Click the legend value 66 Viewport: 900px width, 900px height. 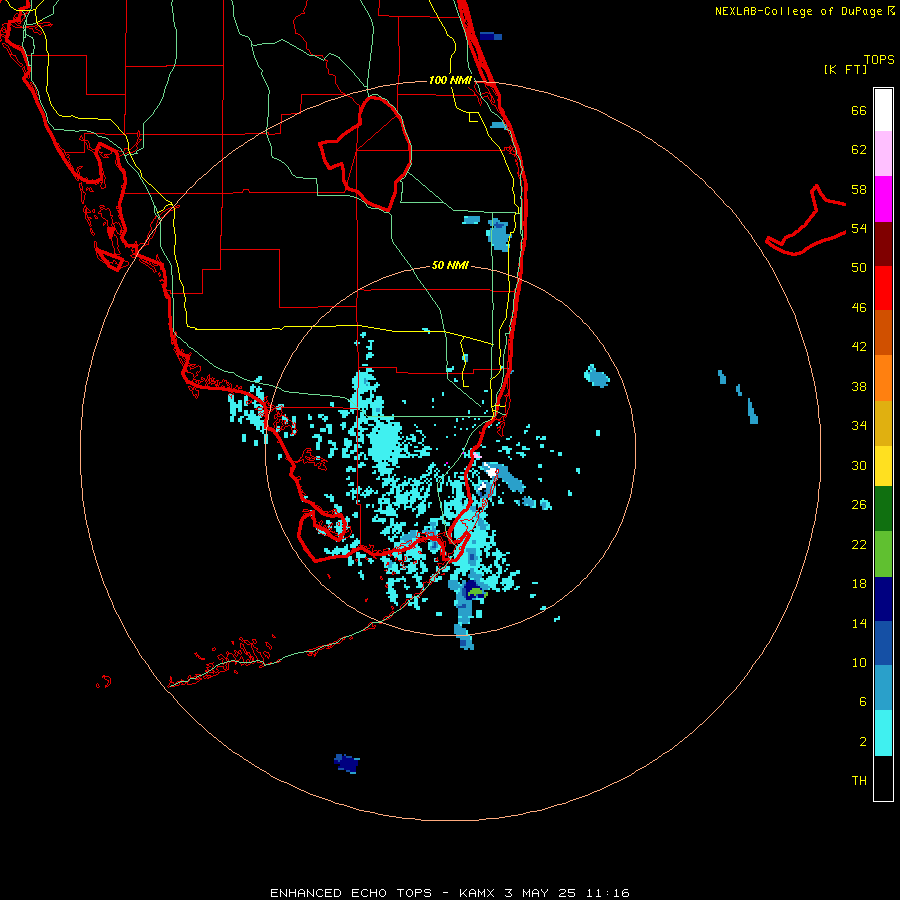[859, 110]
